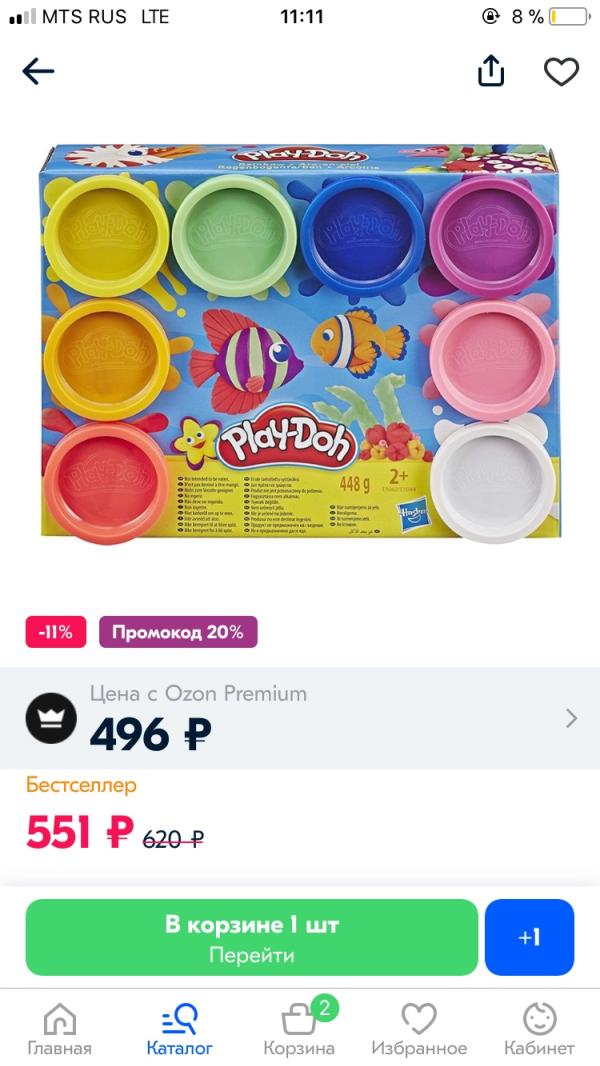Open the share icon at top
This screenshot has height=1066, width=600.
click(x=491, y=70)
